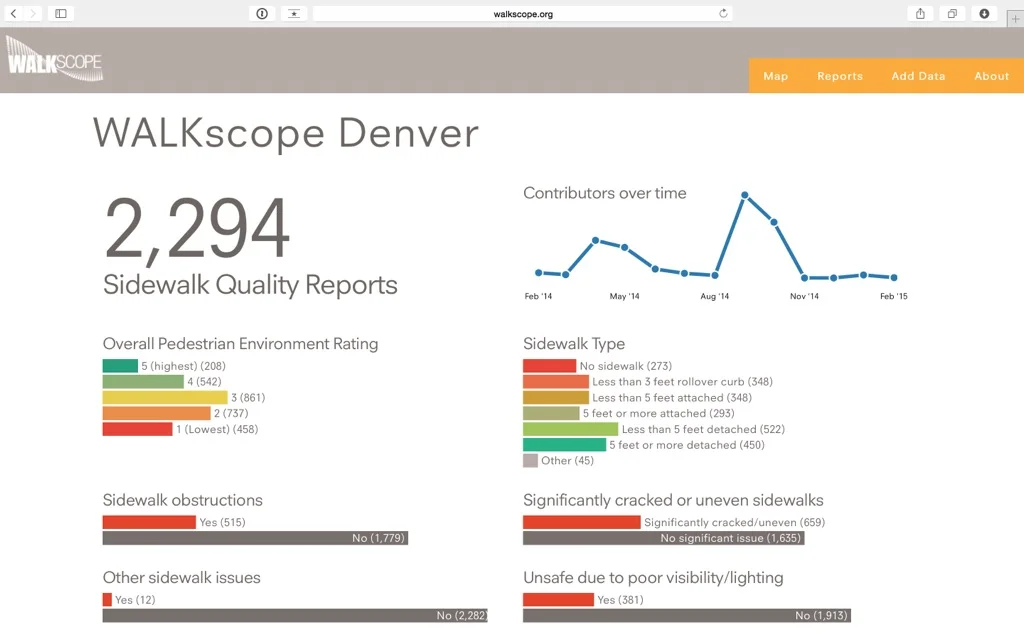Screen dimensions: 1024x640
Task: Click the Less than 5 feet detached bar
Action: [571, 429]
